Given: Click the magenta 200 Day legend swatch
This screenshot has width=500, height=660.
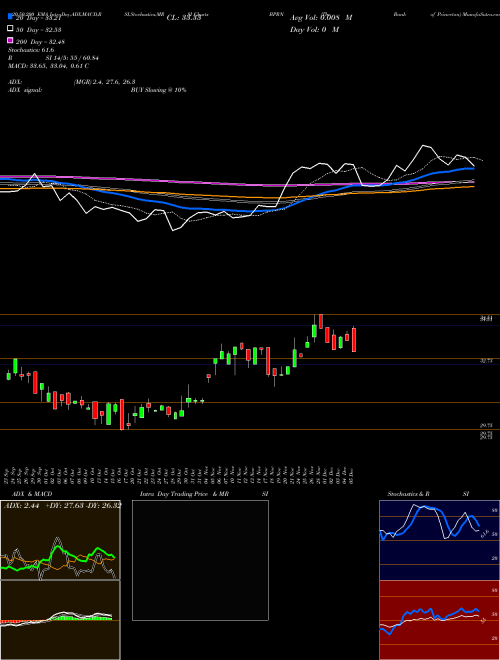Looking at the screenshot, I should click(10, 40).
